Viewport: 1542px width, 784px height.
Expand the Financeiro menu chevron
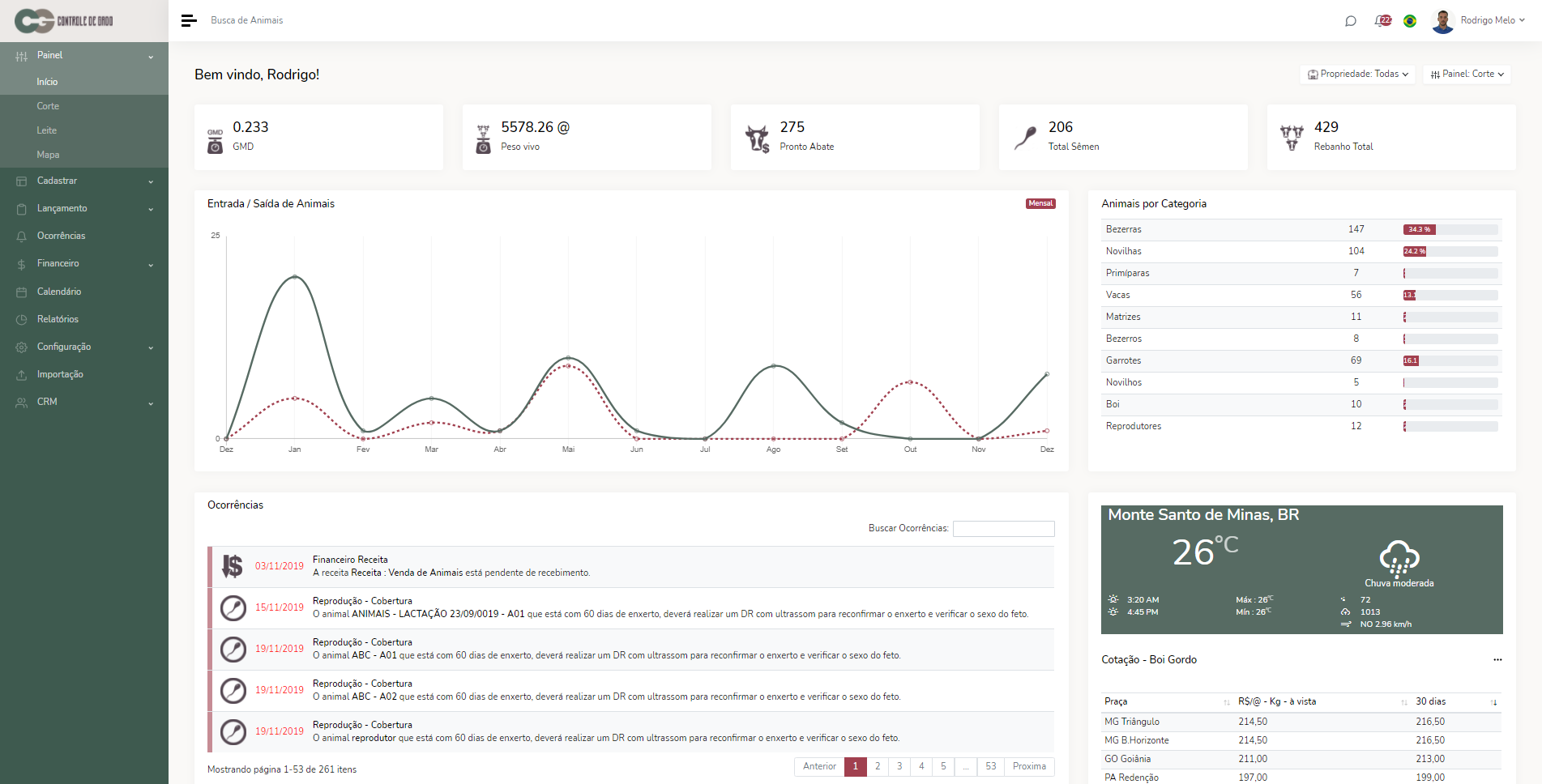[151, 265]
